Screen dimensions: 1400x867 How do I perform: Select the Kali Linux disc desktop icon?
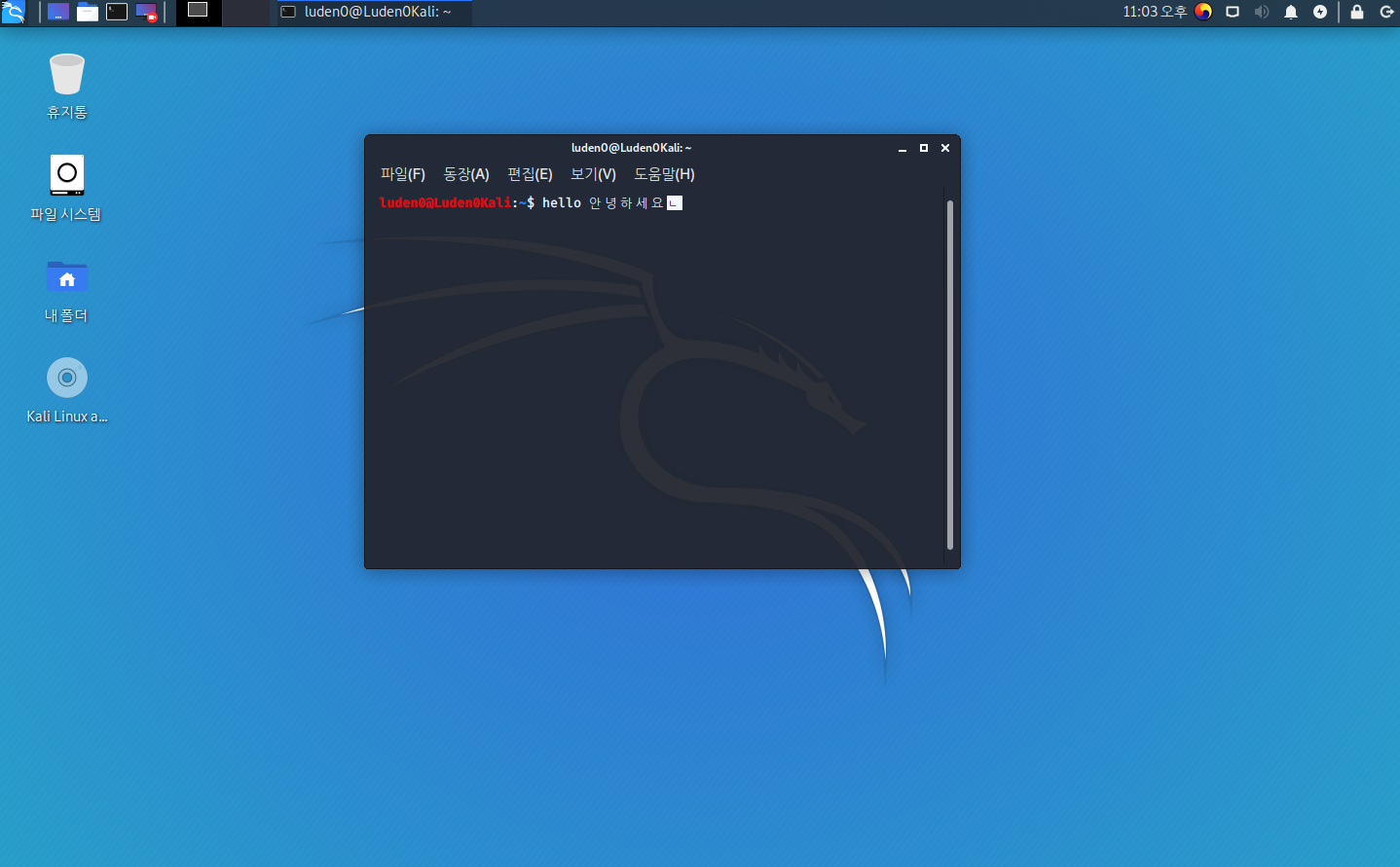click(x=67, y=390)
